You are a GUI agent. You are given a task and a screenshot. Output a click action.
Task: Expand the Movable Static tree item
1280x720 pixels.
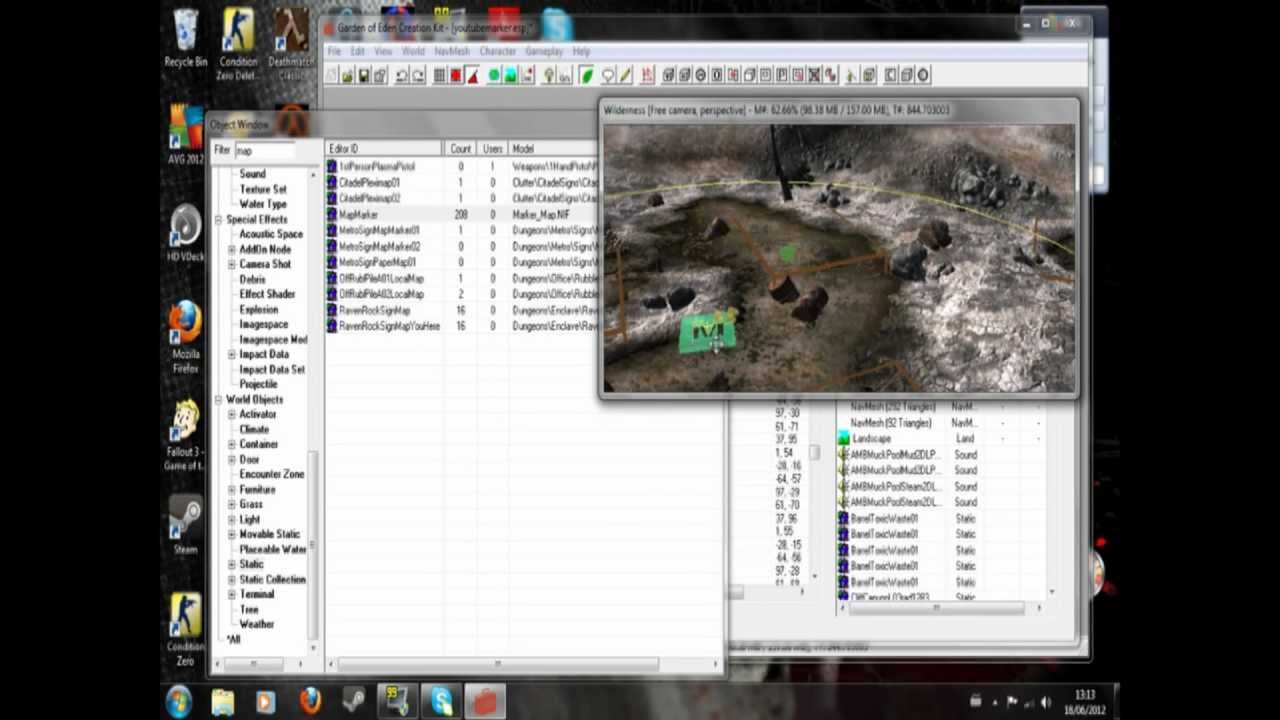[232, 534]
